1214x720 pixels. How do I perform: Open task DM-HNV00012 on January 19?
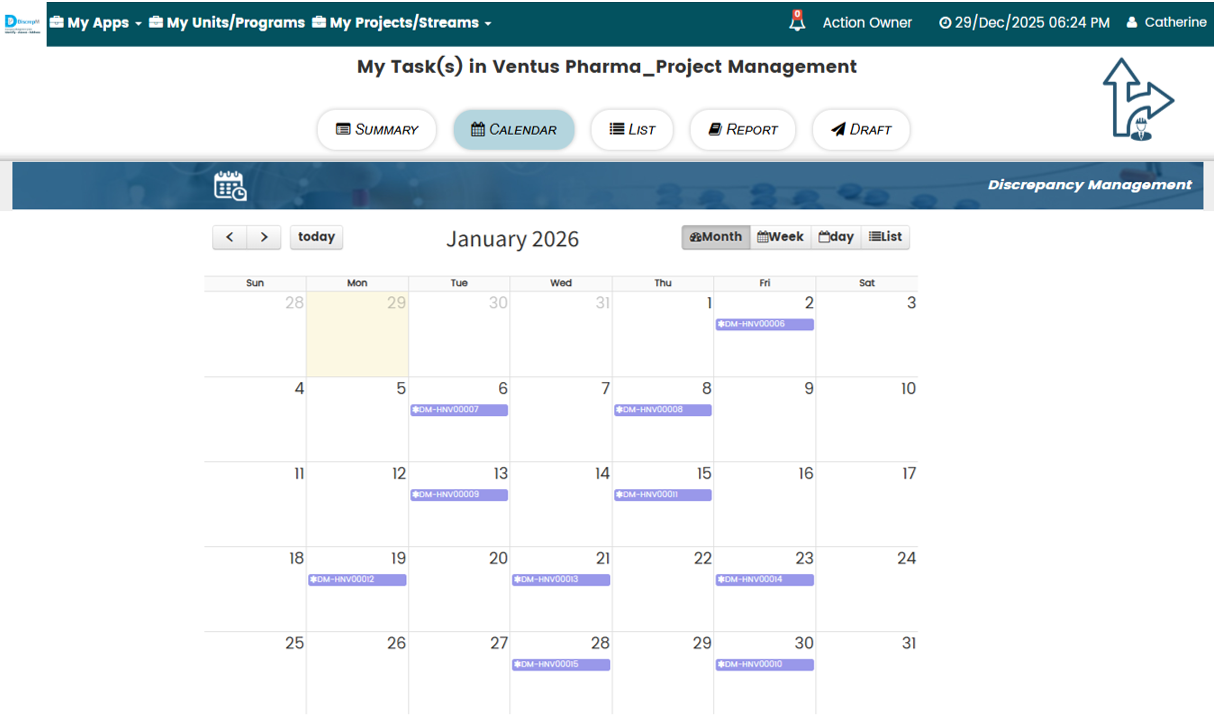coord(357,580)
